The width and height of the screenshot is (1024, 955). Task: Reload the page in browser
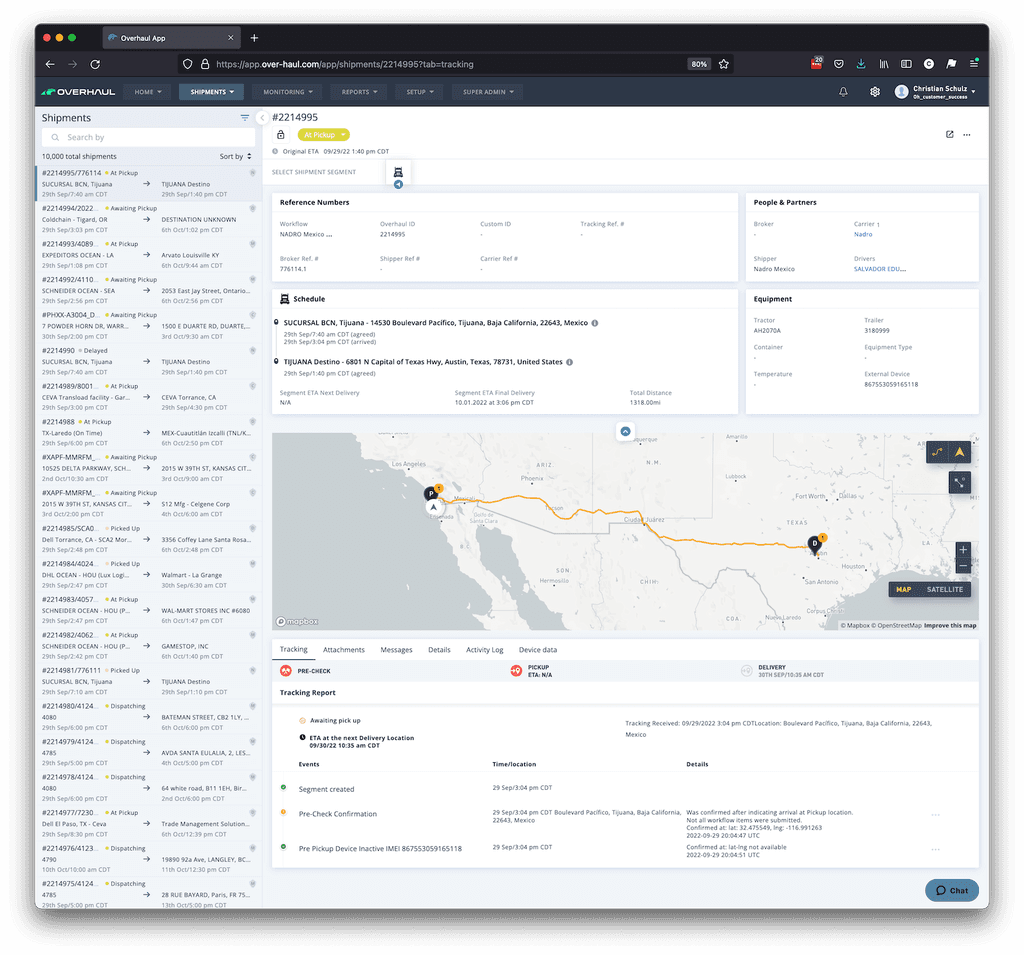pos(95,64)
